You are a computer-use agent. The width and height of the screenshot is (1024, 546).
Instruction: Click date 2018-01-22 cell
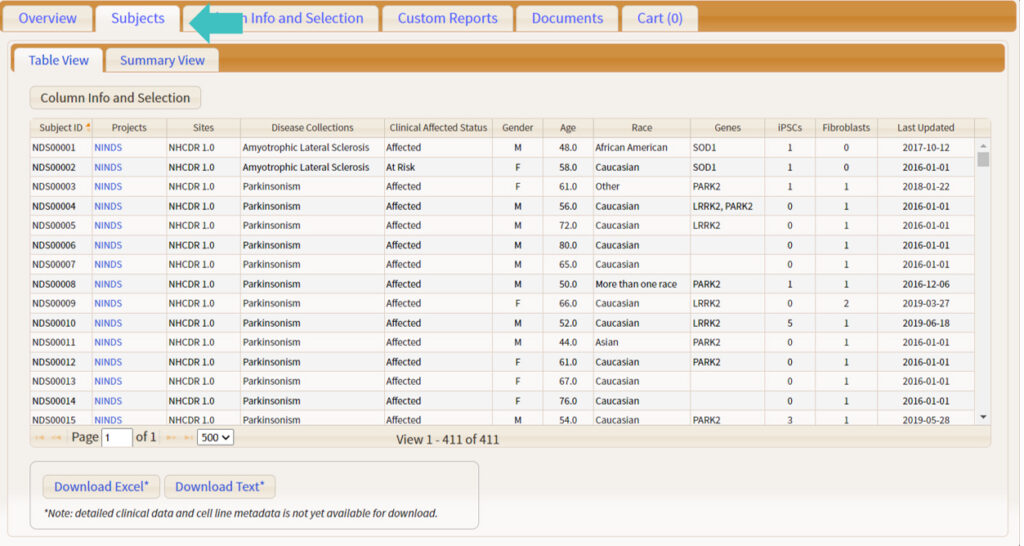pos(925,186)
